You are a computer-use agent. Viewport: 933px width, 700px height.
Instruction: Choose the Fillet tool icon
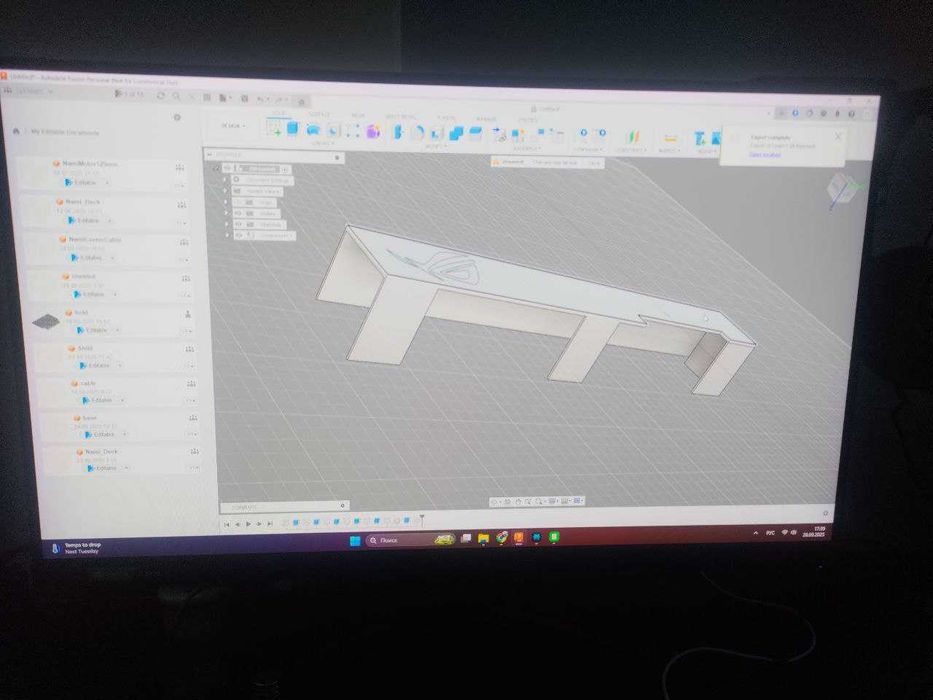[x=418, y=133]
